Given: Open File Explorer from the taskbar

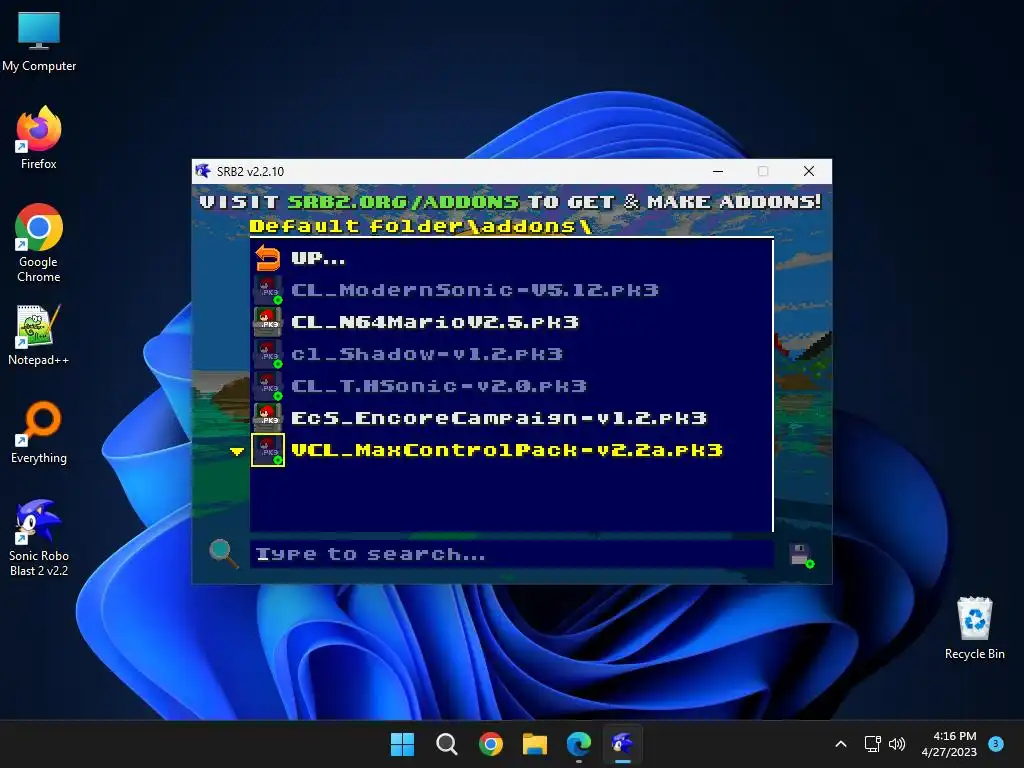Looking at the screenshot, I should (x=535, y=744).
